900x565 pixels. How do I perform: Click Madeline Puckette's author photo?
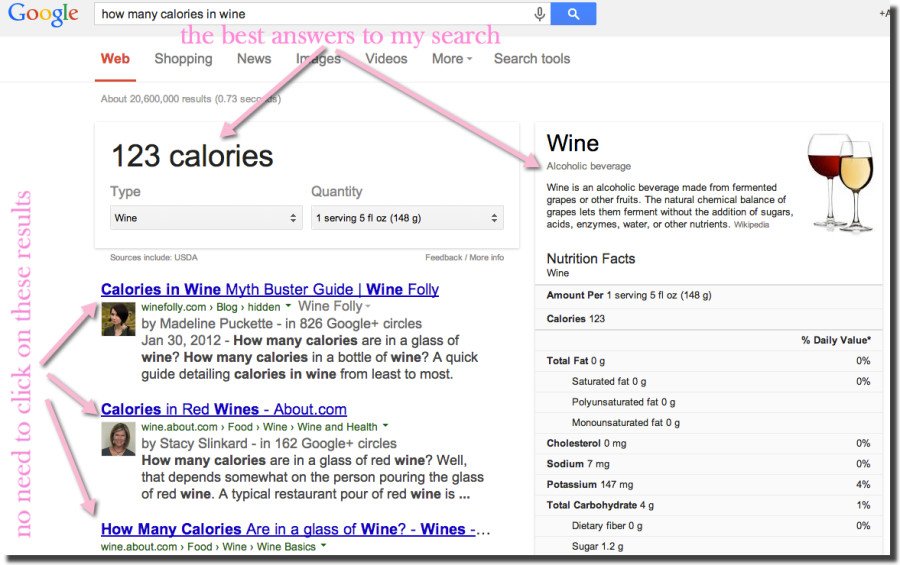118,319
